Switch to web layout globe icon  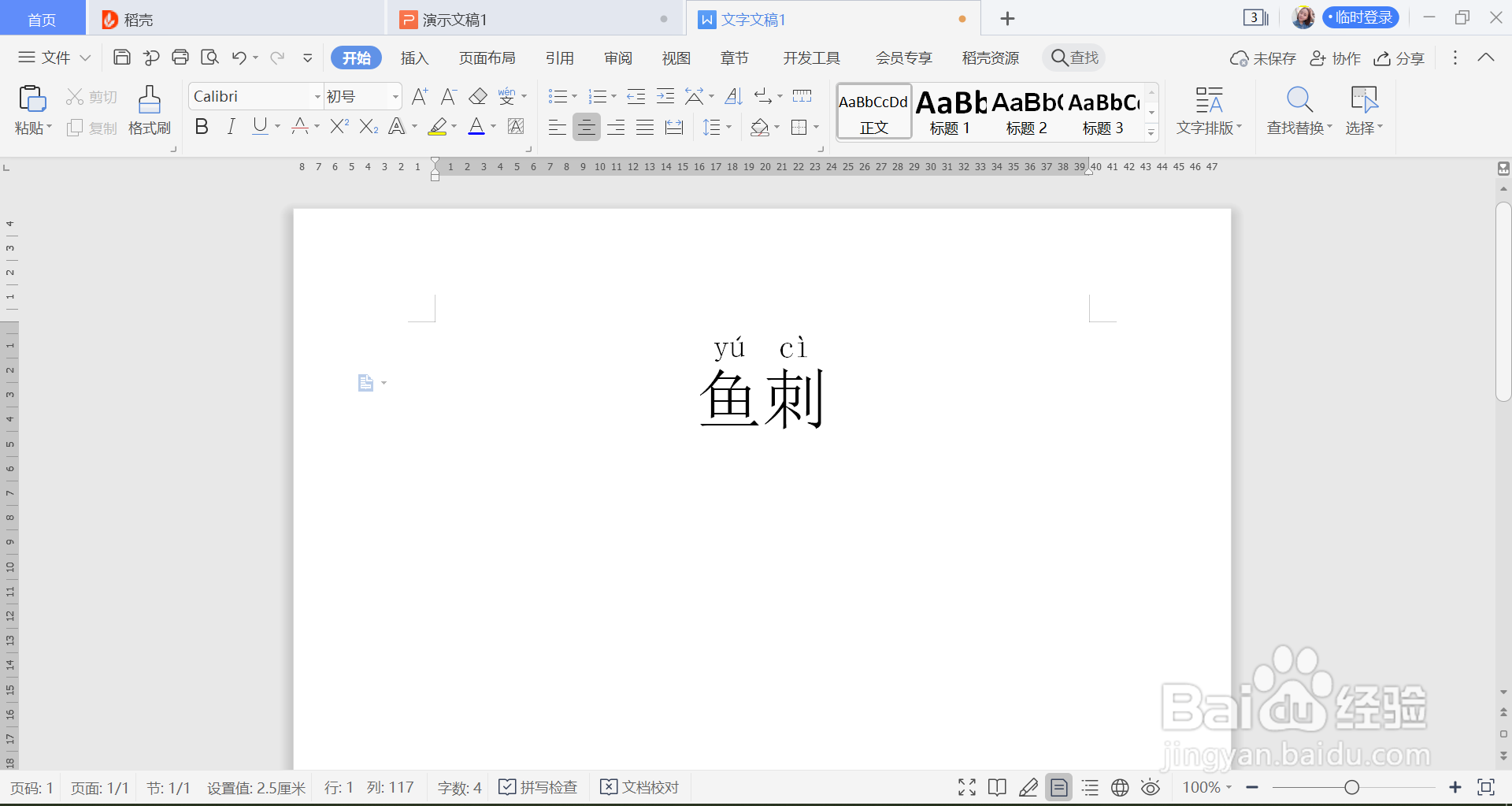tap(1120, 787)
